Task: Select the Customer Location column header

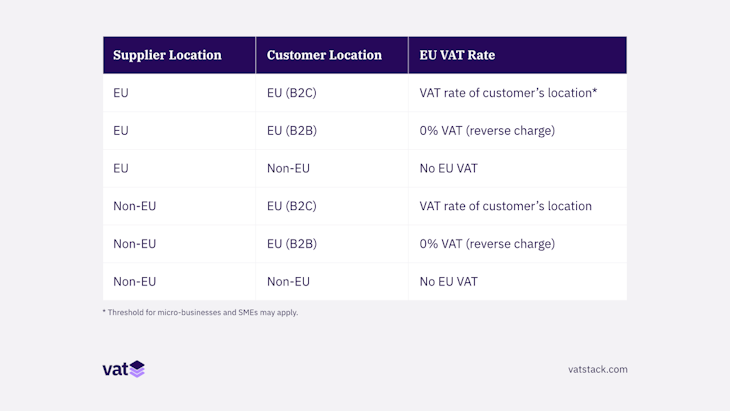Action: 324,55
